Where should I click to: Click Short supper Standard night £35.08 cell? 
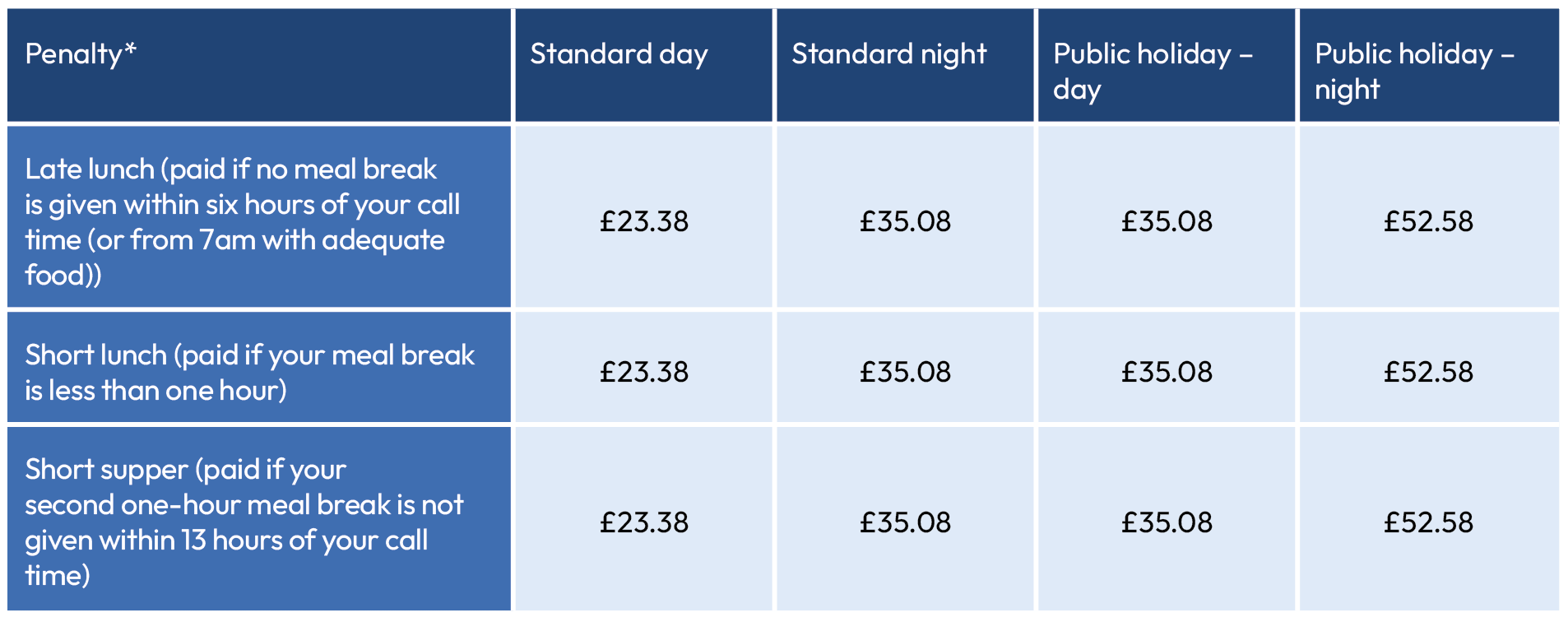pos(905,522)
